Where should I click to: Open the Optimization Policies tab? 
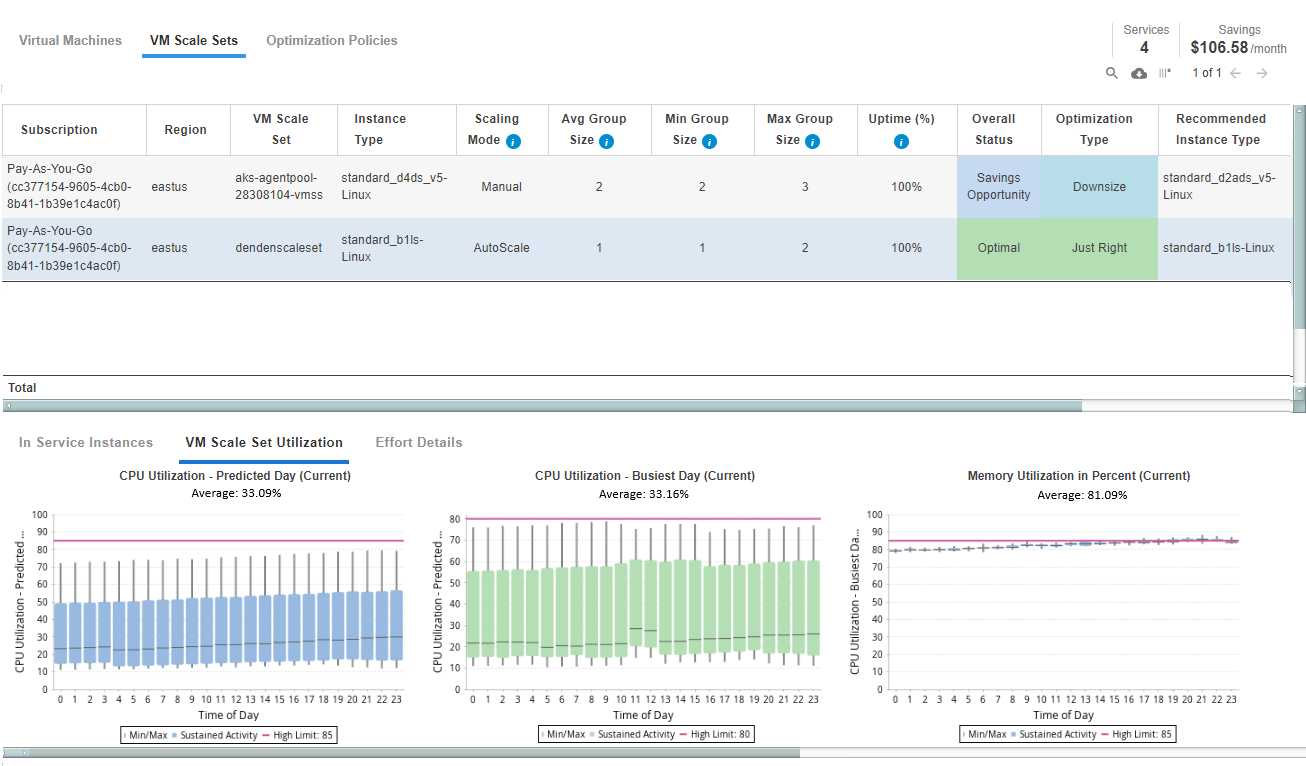tap(331, 41)
